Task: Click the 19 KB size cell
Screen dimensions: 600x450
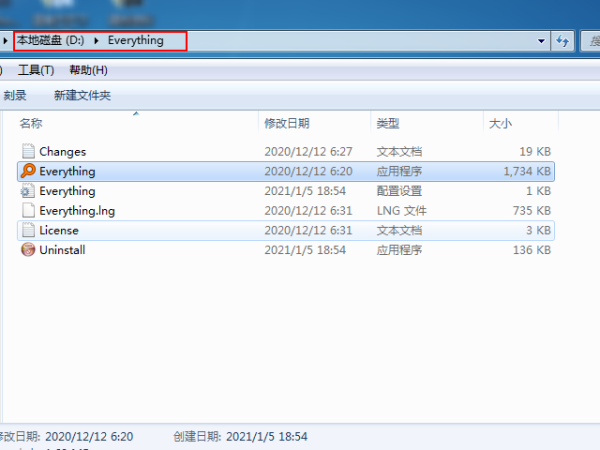Action: pyautogui.click(x=535, y=152)
